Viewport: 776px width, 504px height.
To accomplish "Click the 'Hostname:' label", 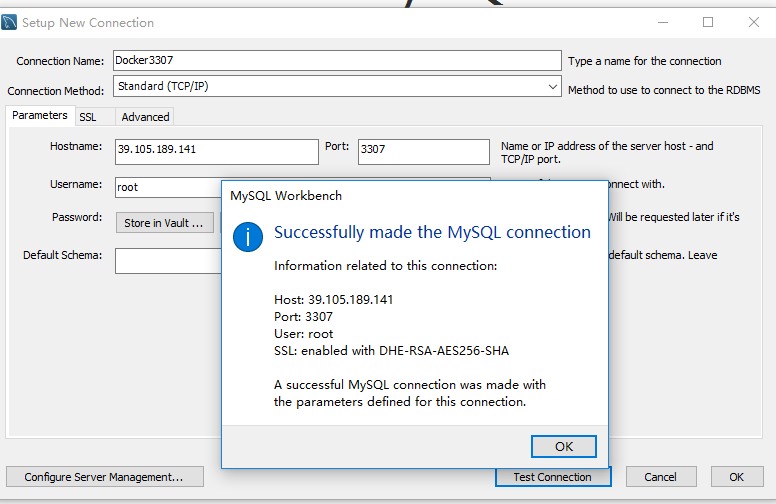I will point(76,146).
